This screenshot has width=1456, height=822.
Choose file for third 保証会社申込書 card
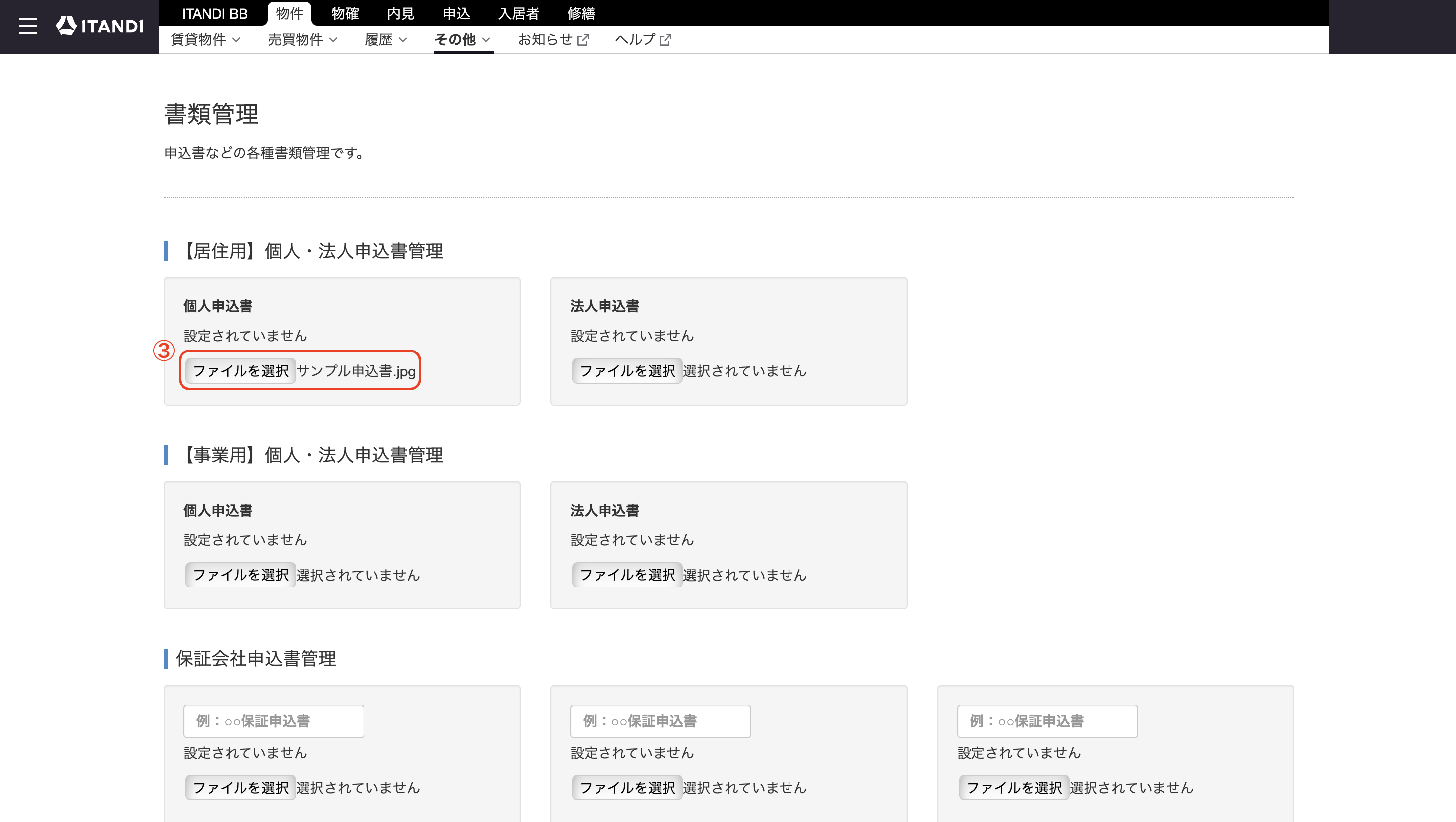1014,787
